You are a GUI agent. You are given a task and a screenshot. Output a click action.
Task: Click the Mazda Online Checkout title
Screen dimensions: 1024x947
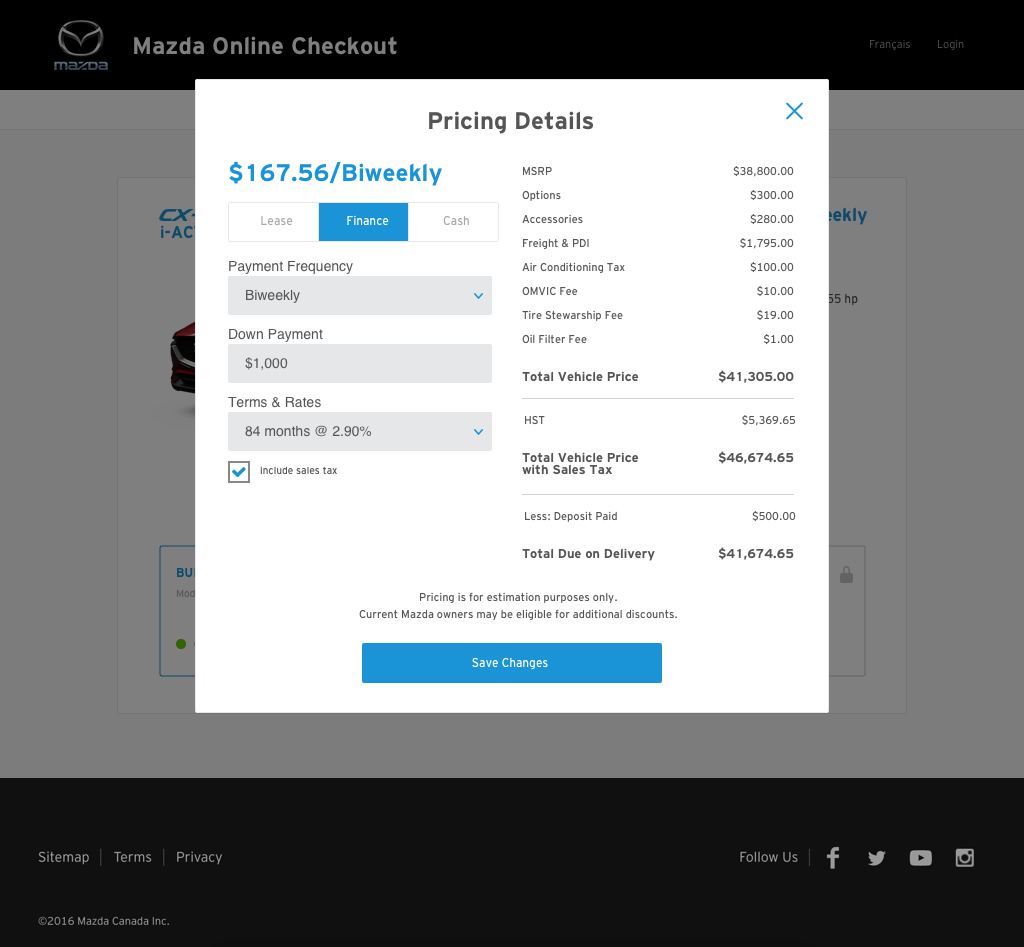264,46
